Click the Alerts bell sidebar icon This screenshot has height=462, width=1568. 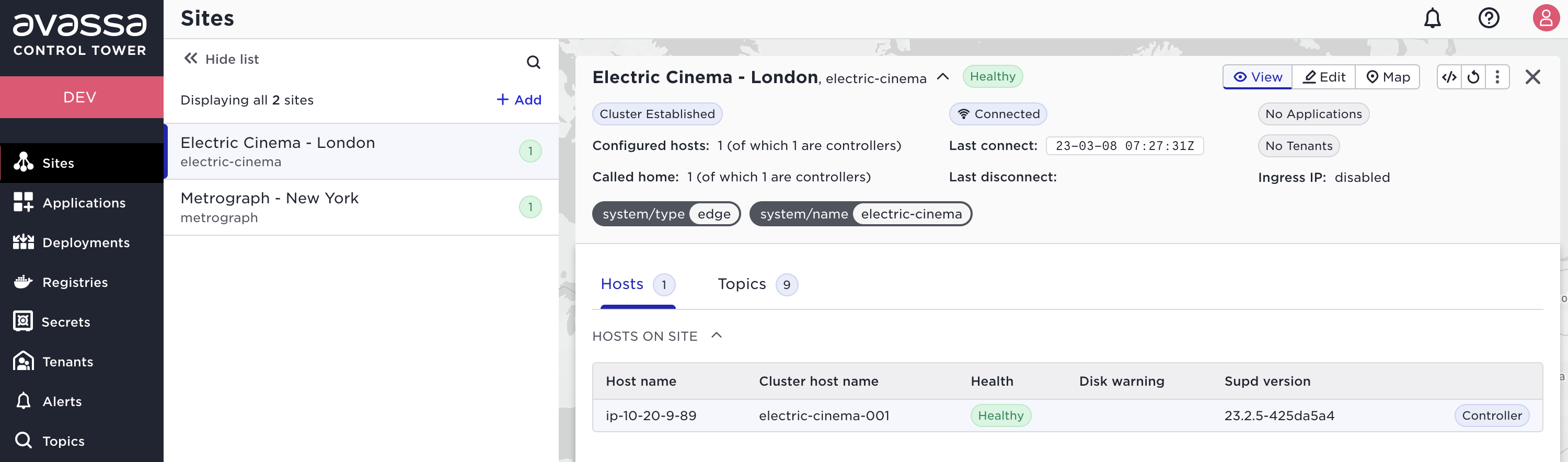[23, 400]
